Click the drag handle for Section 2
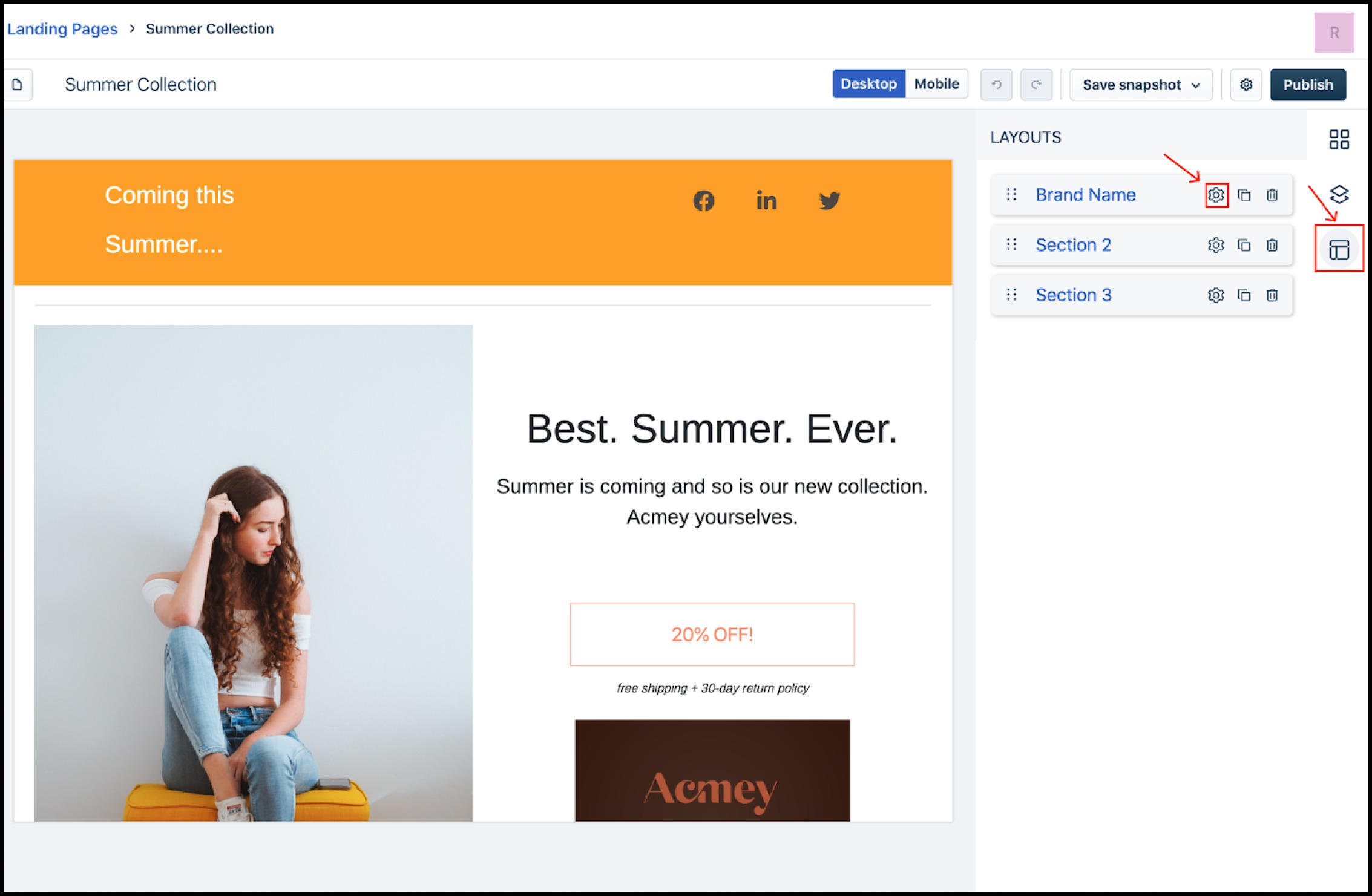The width and height of the screenshot is (1372, 896). coord(1011,244)
